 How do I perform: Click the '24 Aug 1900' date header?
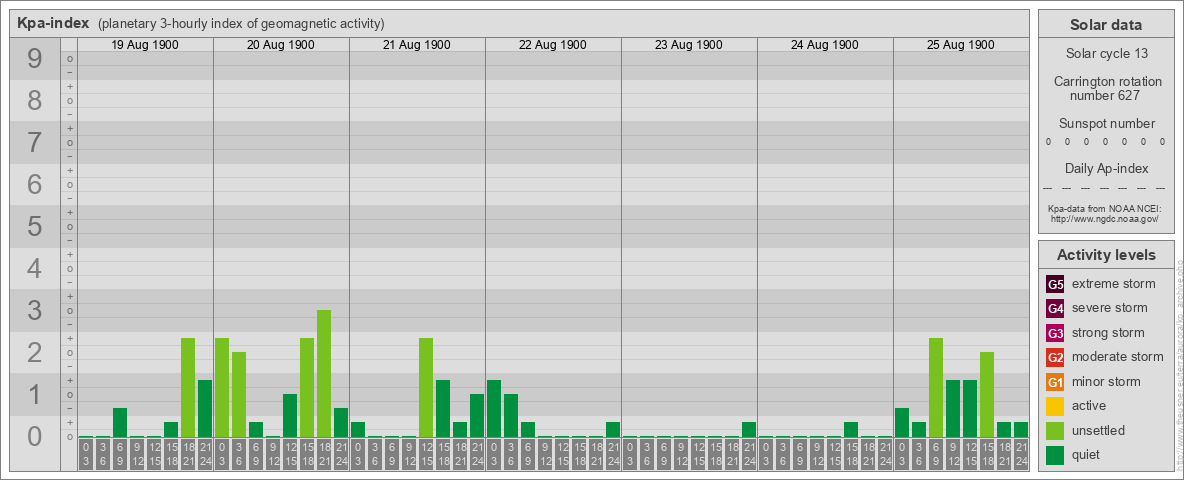(825, 45)
